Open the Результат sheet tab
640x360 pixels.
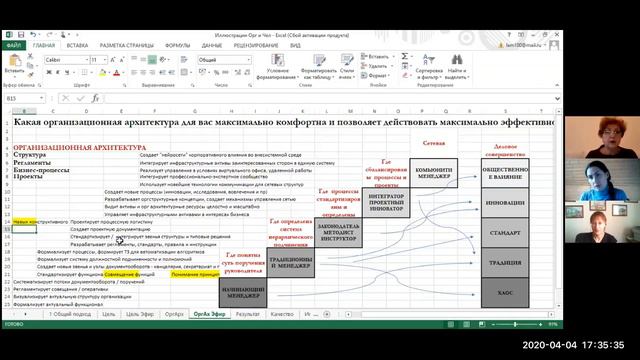coord(248,314)
